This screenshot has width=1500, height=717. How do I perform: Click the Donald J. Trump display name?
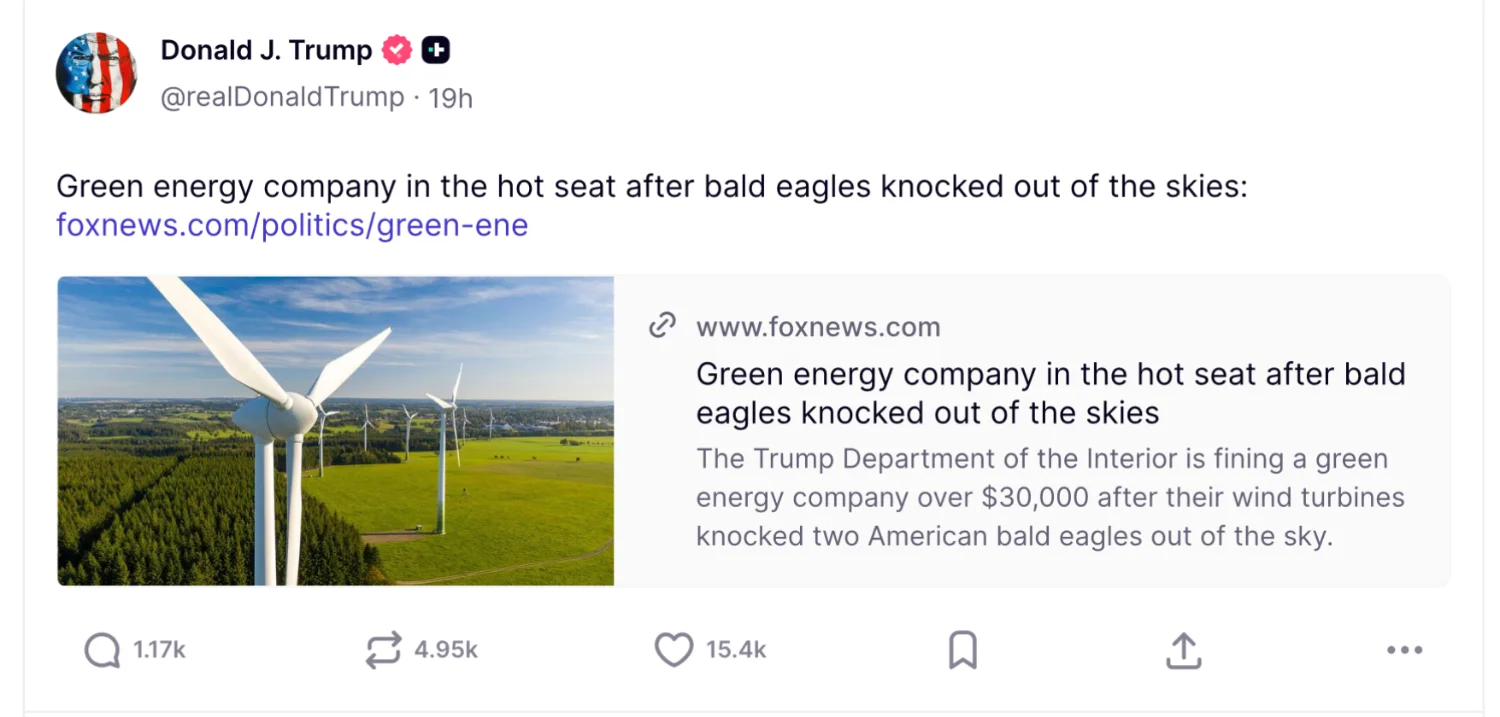click(x=266, y=50)
